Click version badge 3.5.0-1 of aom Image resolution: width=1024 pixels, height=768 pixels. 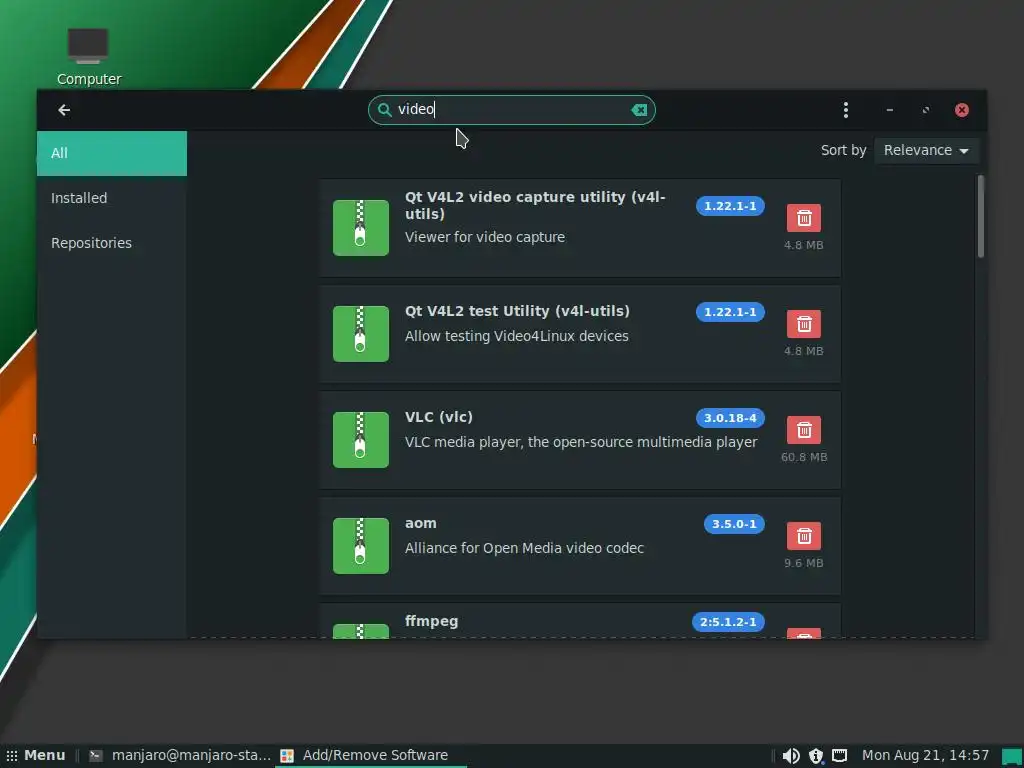tap(734, 524)
